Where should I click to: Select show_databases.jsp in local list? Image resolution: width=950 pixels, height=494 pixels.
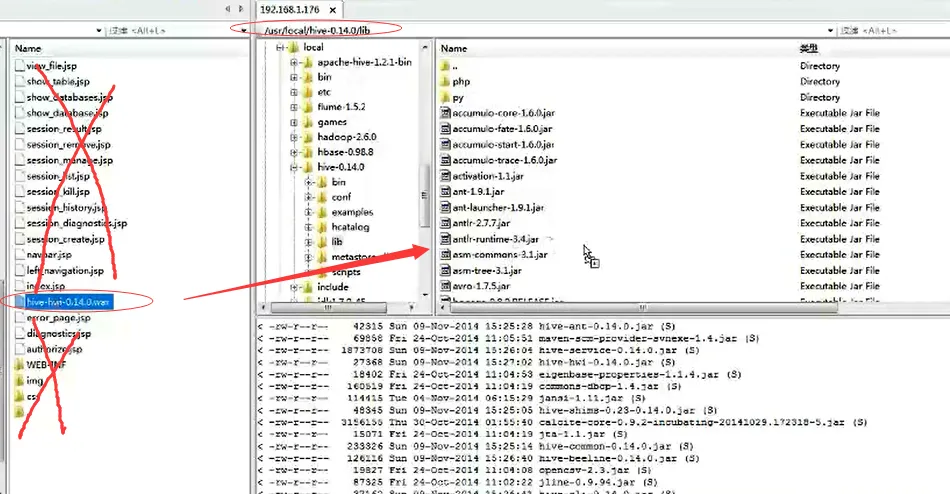70,97
